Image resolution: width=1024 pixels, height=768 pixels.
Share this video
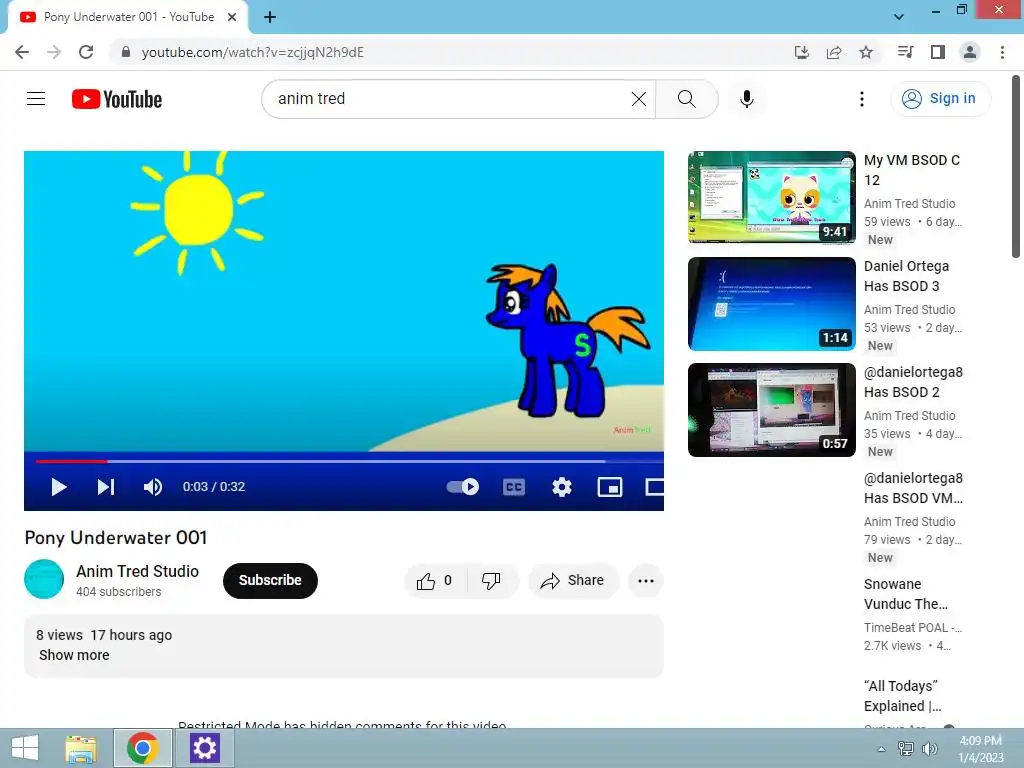(573, 581)
